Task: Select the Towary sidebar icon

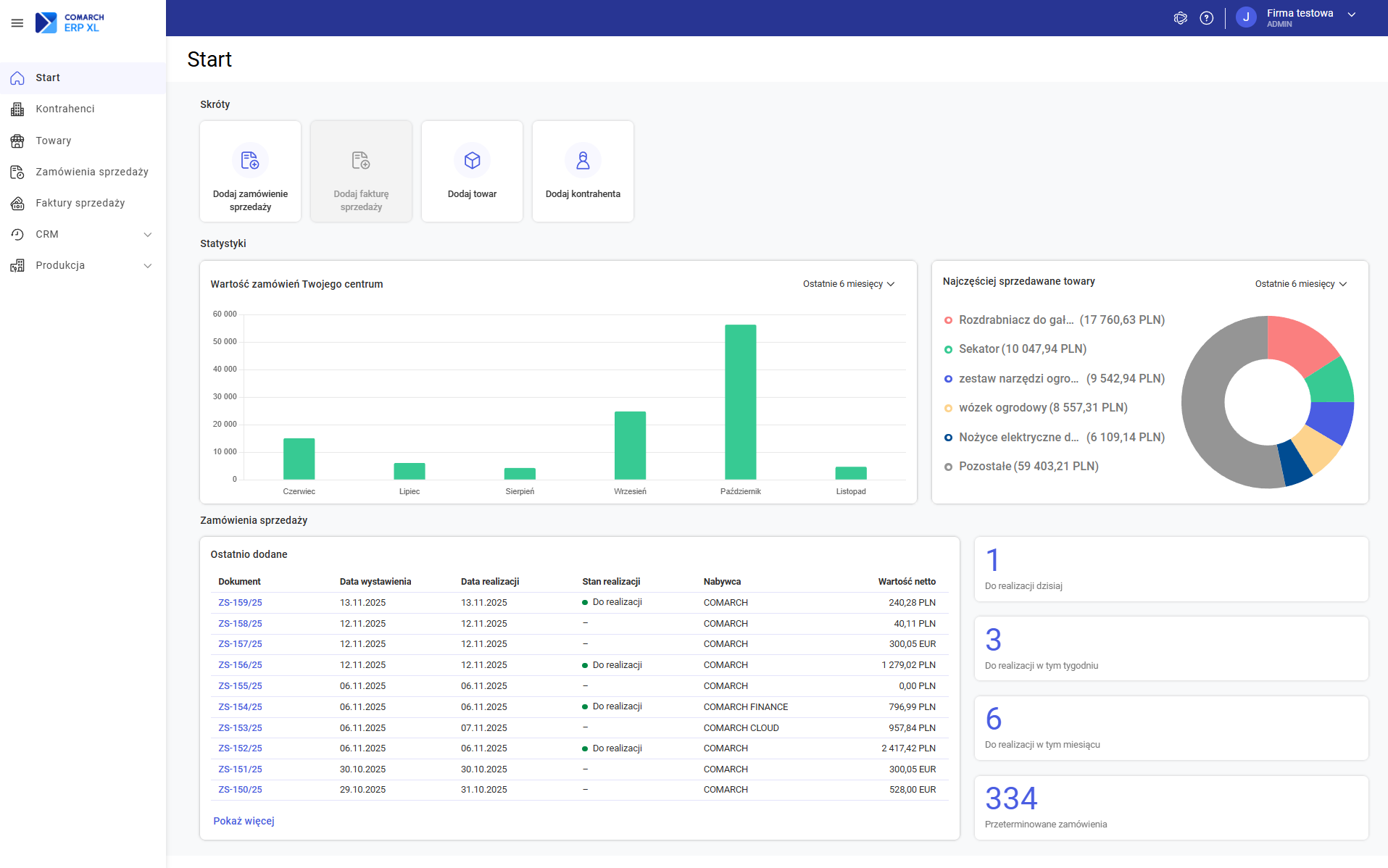Action: pyautogui.click(x=17, y=141)
